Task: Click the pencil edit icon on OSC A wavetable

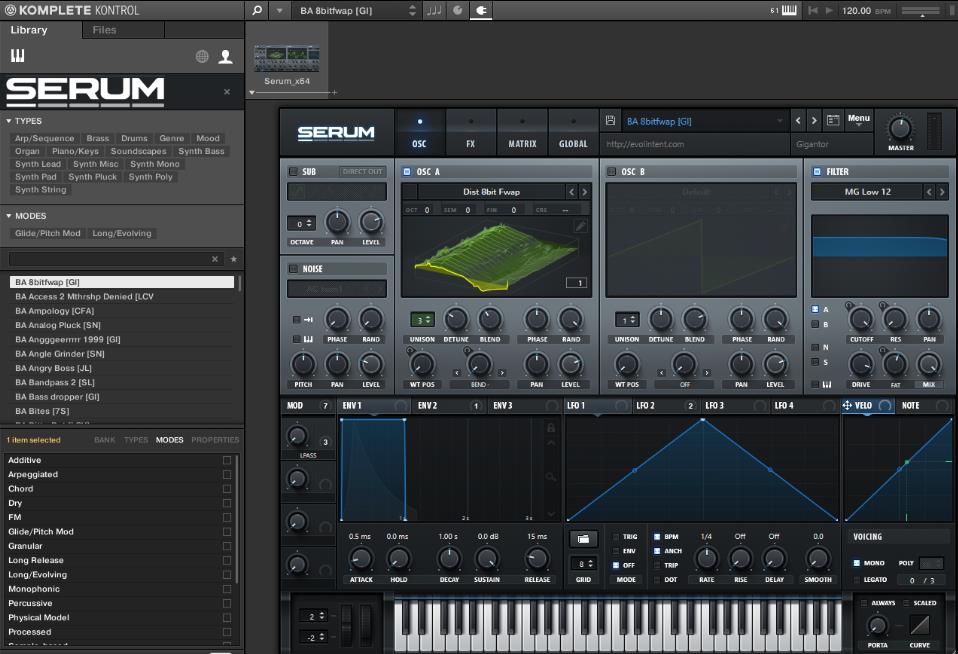Action: click(x=580, y=227)
